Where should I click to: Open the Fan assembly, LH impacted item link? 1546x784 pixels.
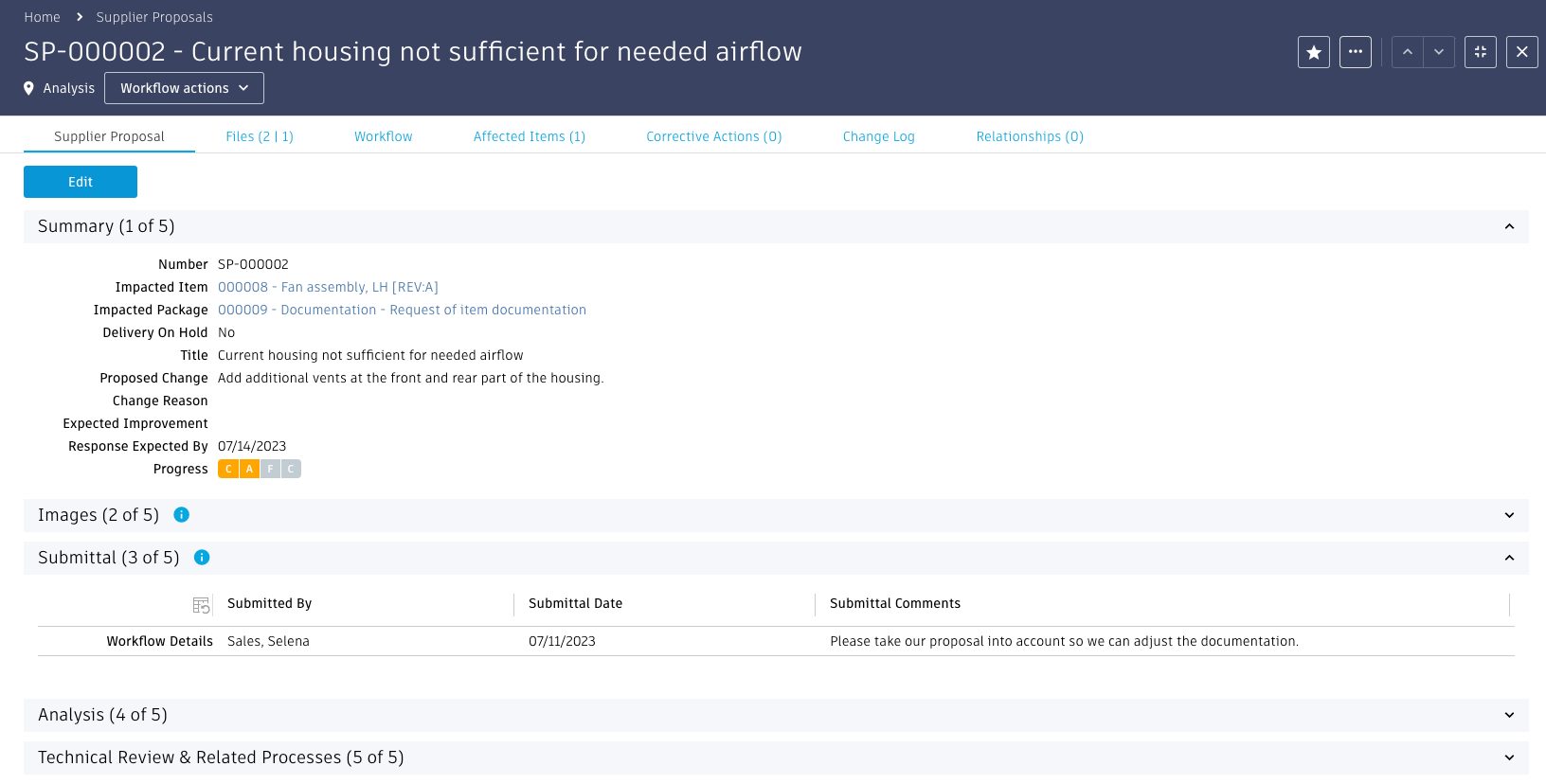point(328,287)
